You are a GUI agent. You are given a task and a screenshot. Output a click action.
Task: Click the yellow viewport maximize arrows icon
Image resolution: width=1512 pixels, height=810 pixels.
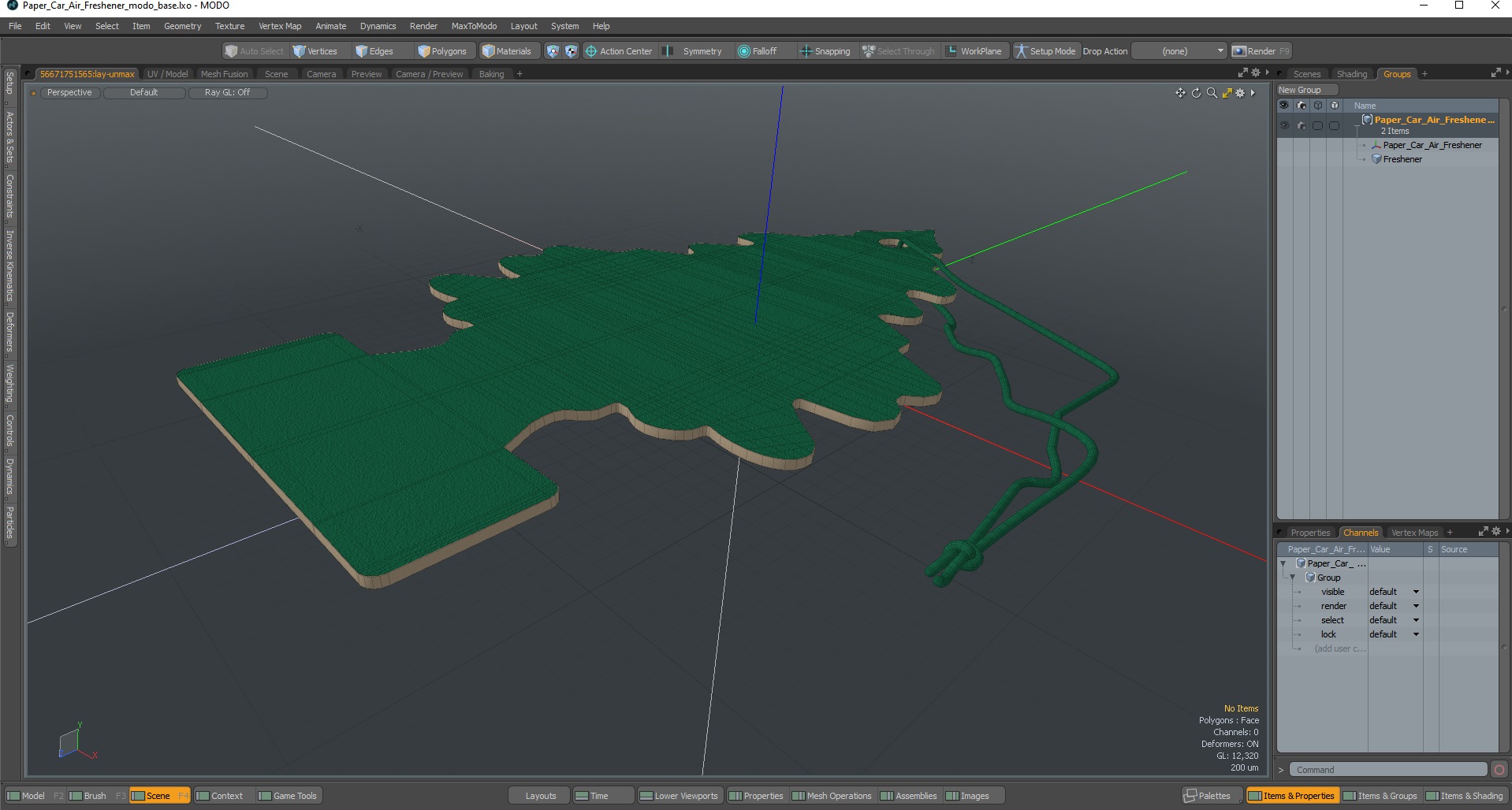pyautogui.click(x=1227, y=93)
